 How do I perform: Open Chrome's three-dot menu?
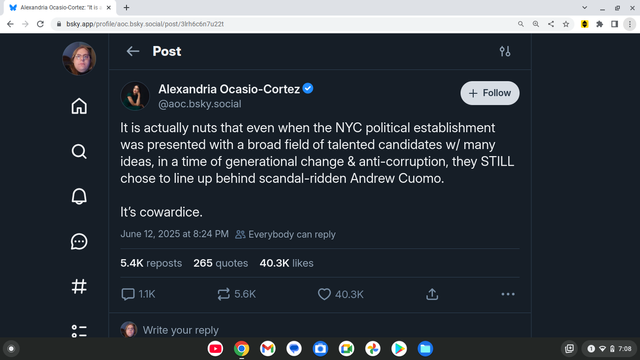click(630, 24)
